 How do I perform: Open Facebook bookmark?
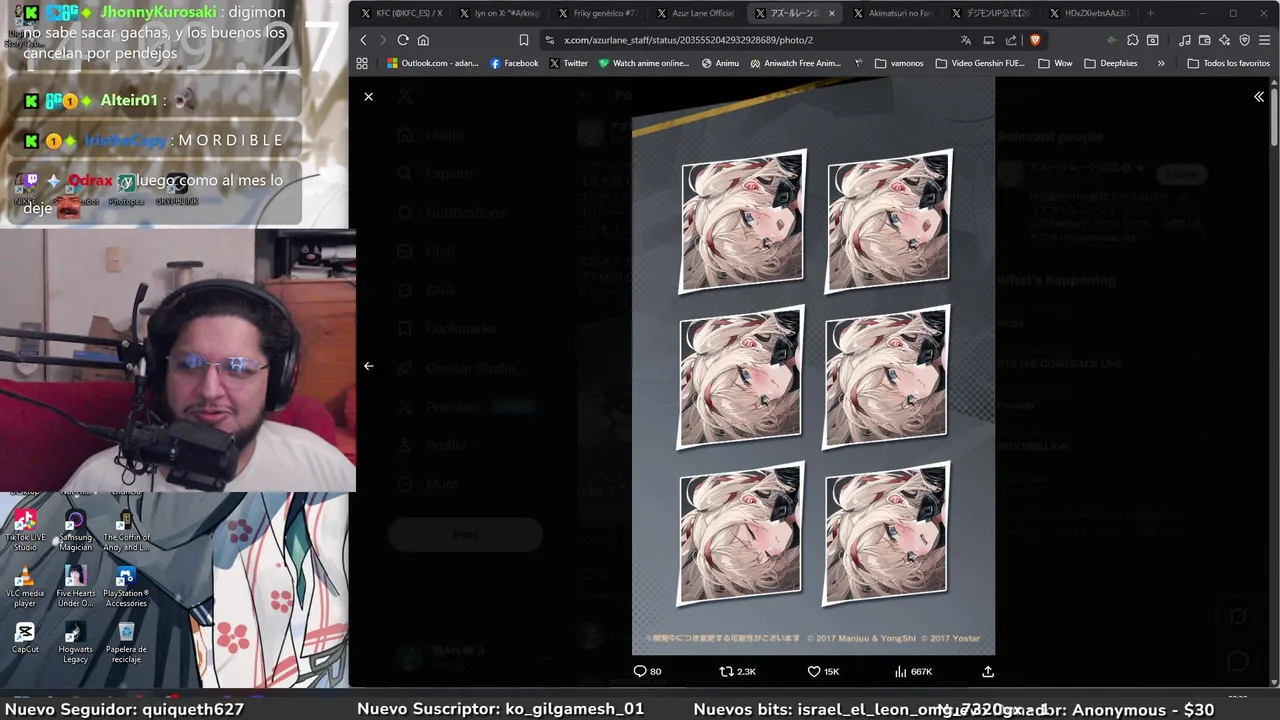(x=514, y=63)
